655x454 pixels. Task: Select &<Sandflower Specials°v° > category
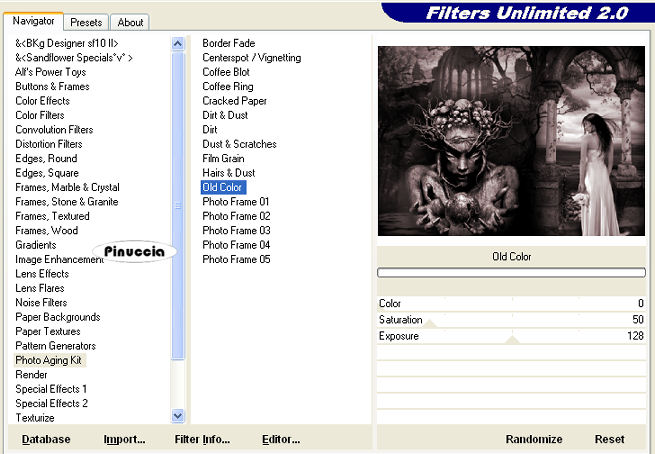(x=74, y=58)
